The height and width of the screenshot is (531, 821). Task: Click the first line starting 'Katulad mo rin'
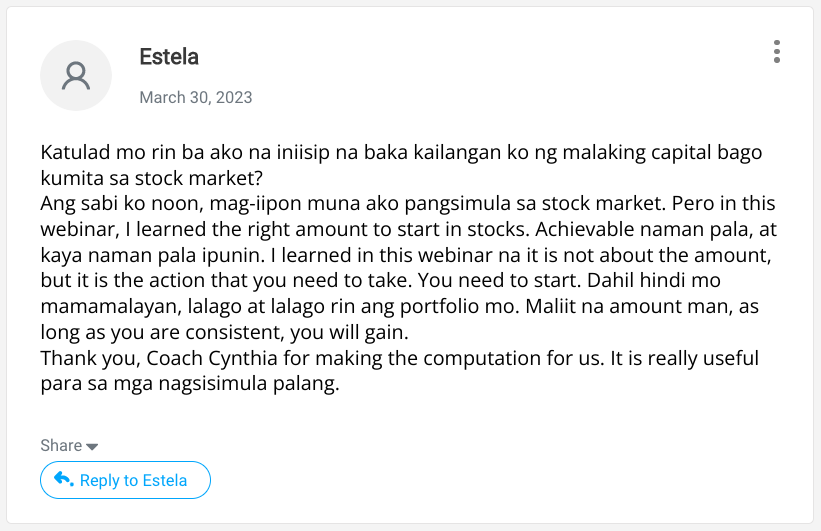click(x=401, y=153)
